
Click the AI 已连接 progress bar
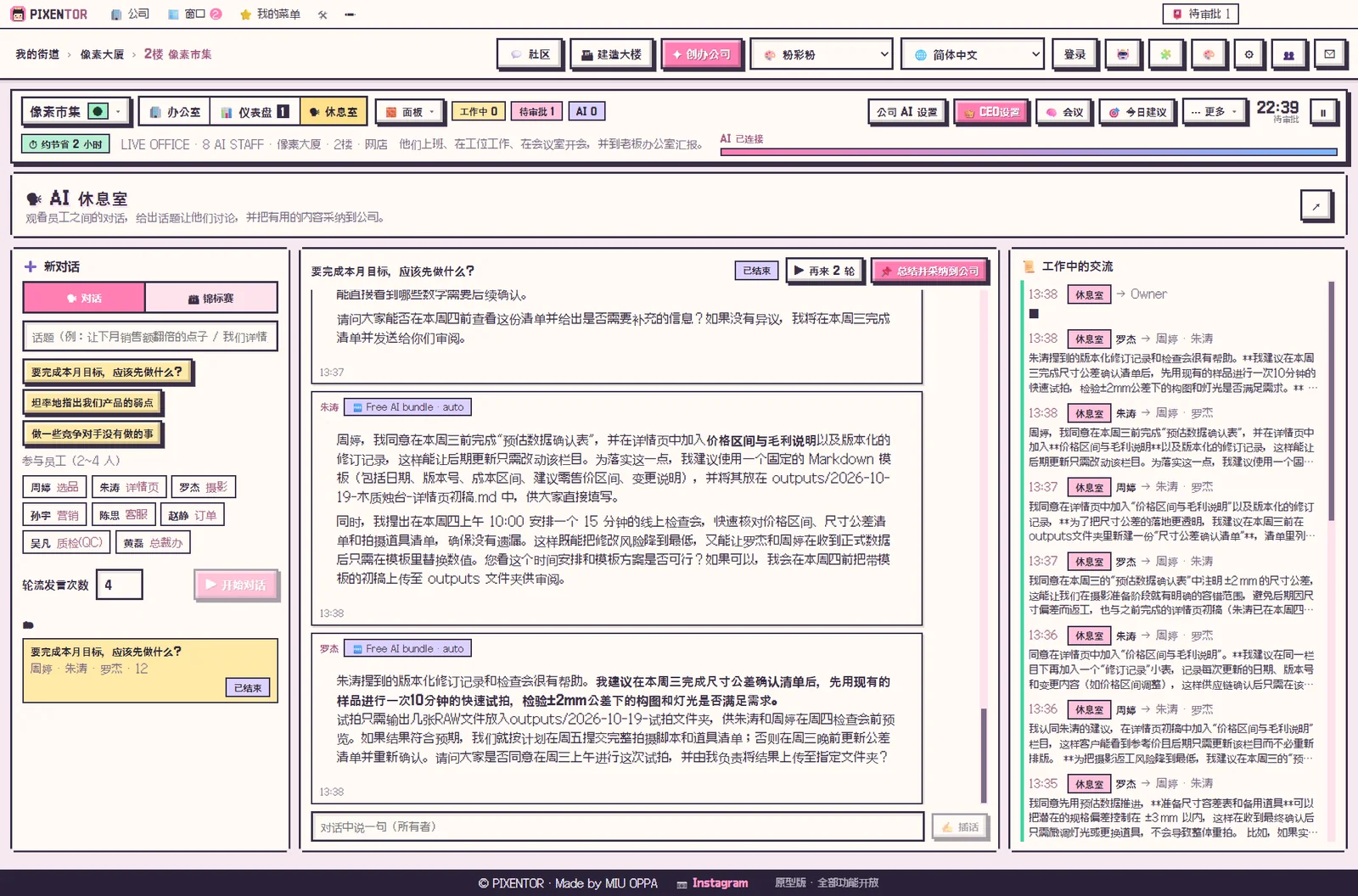(x=1029, y=152)
